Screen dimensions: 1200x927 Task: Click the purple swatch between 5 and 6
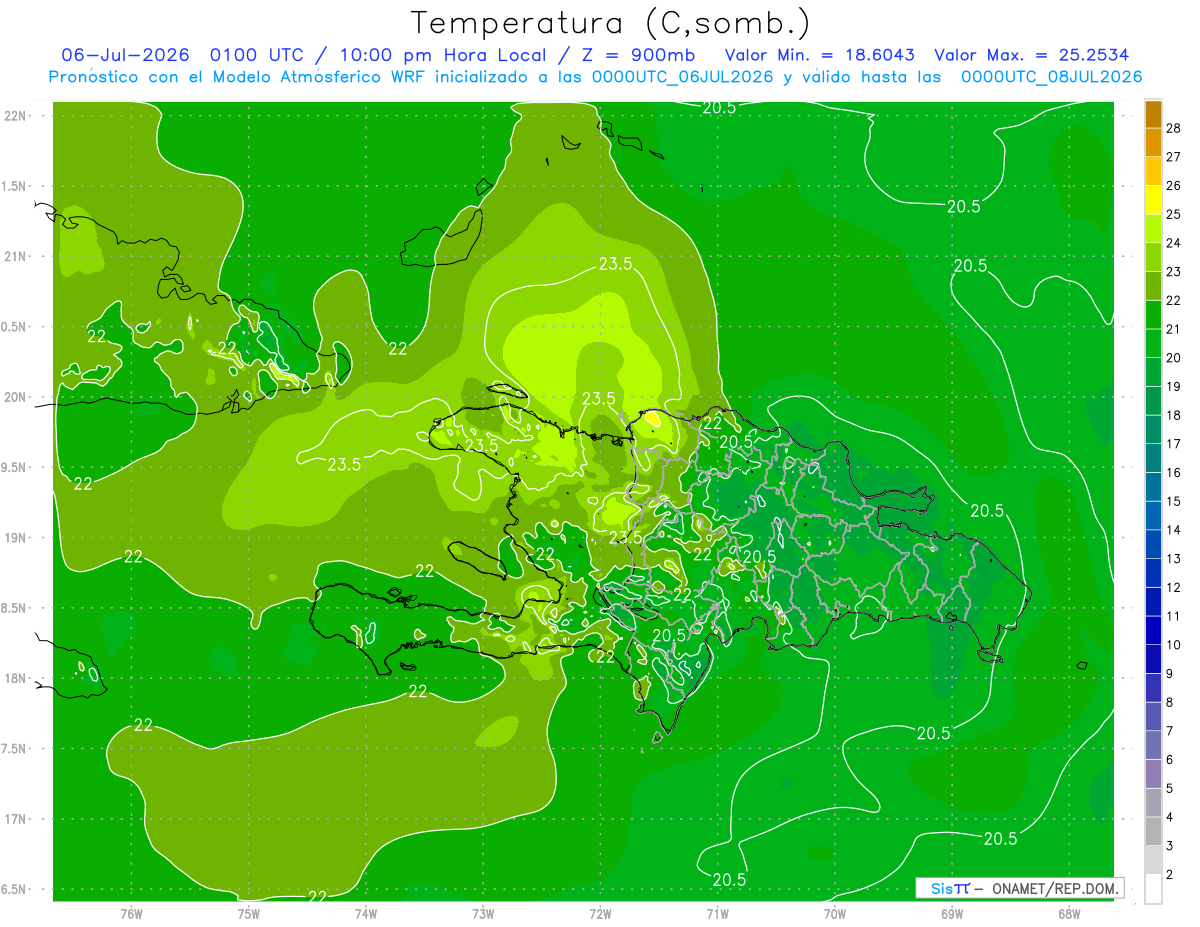pos(1154,774)
